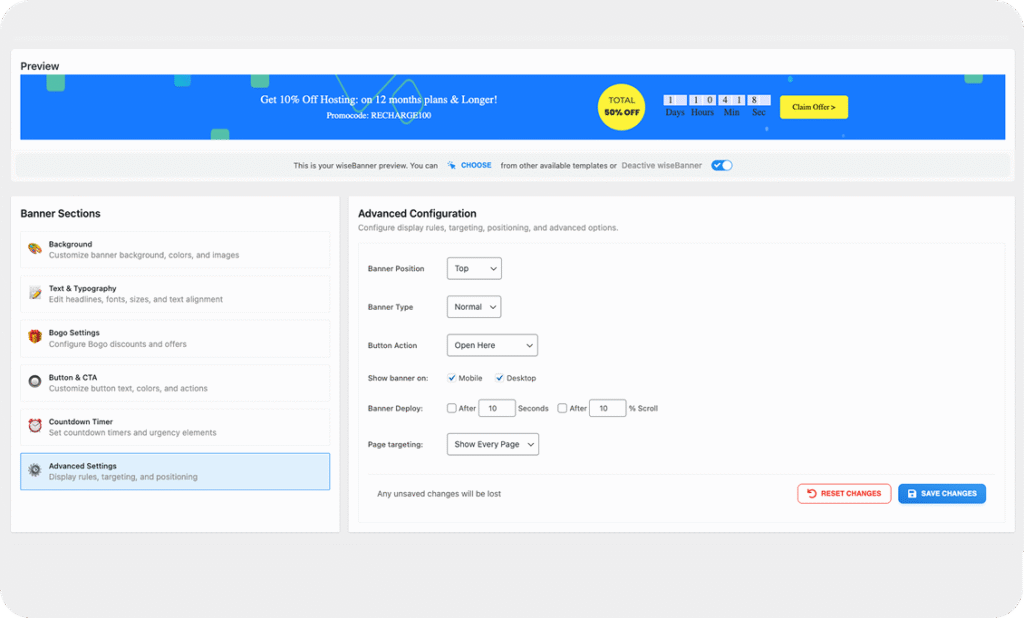Click the yellow Total 50% OFF badge
Viewport: 1024px width, 618px height.
[x=621, y=107]
